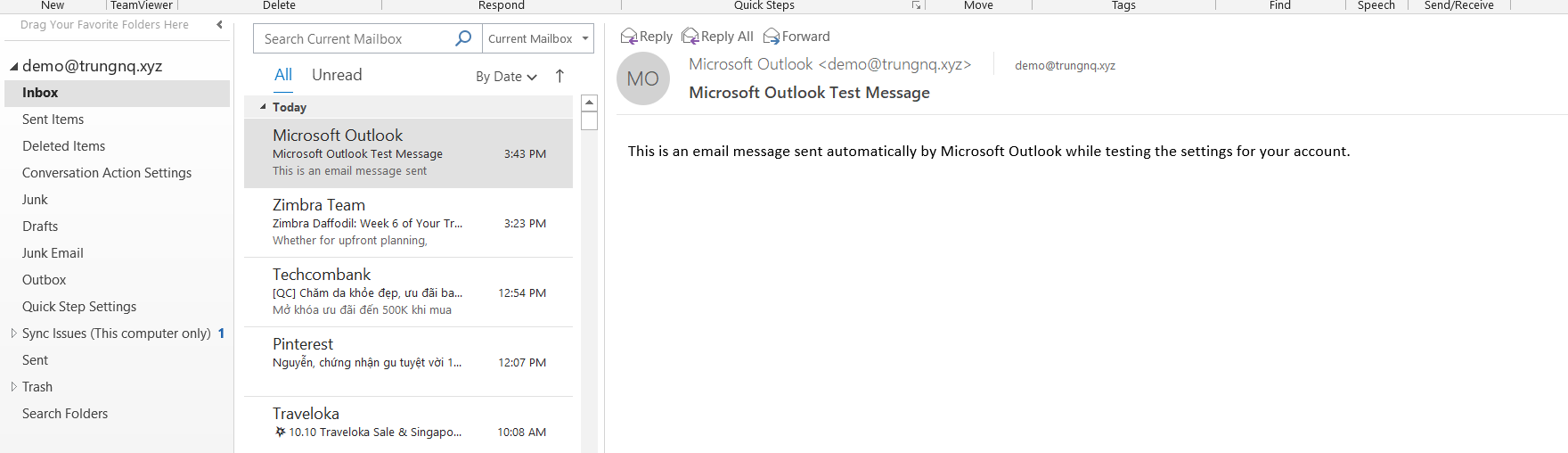Open the Techcombank email
Viewport: 1568px width, 453px height.
pyautogui.click(x=408, y=292)
